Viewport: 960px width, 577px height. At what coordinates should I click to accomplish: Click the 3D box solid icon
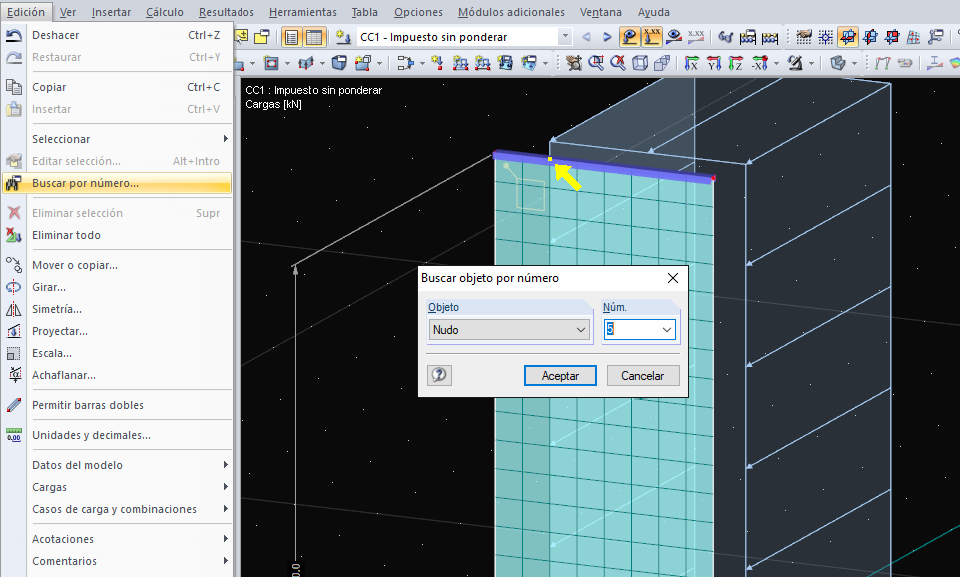point(339,62)
